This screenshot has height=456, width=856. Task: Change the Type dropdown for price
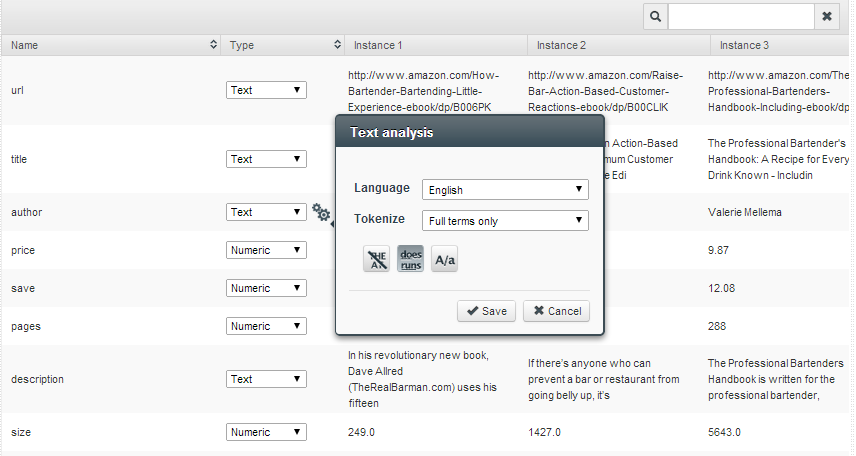coord(266,250)
